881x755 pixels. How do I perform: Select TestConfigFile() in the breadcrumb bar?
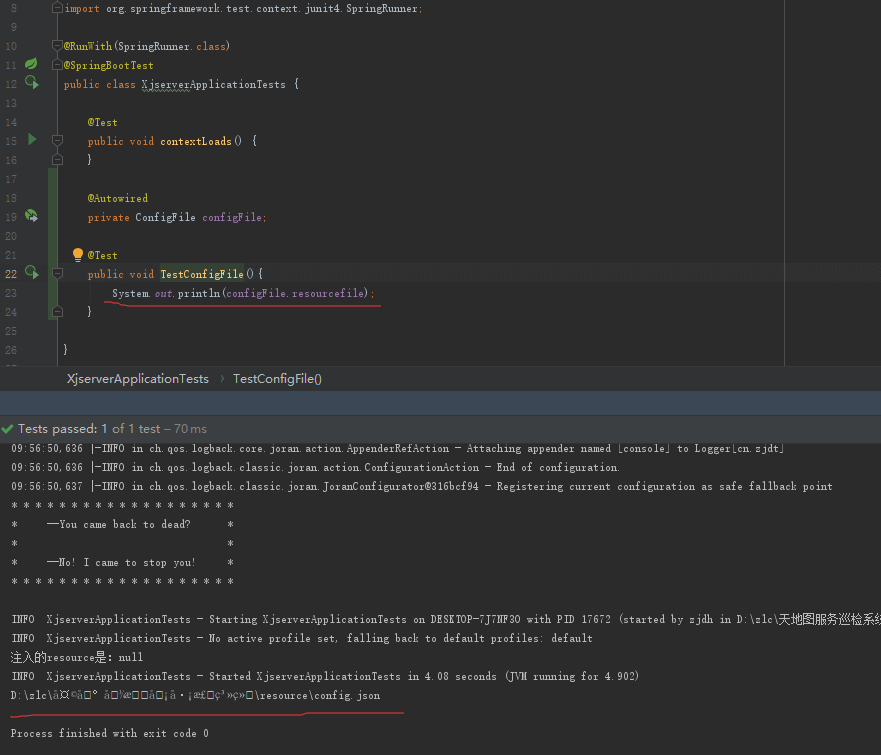(277, 379)
